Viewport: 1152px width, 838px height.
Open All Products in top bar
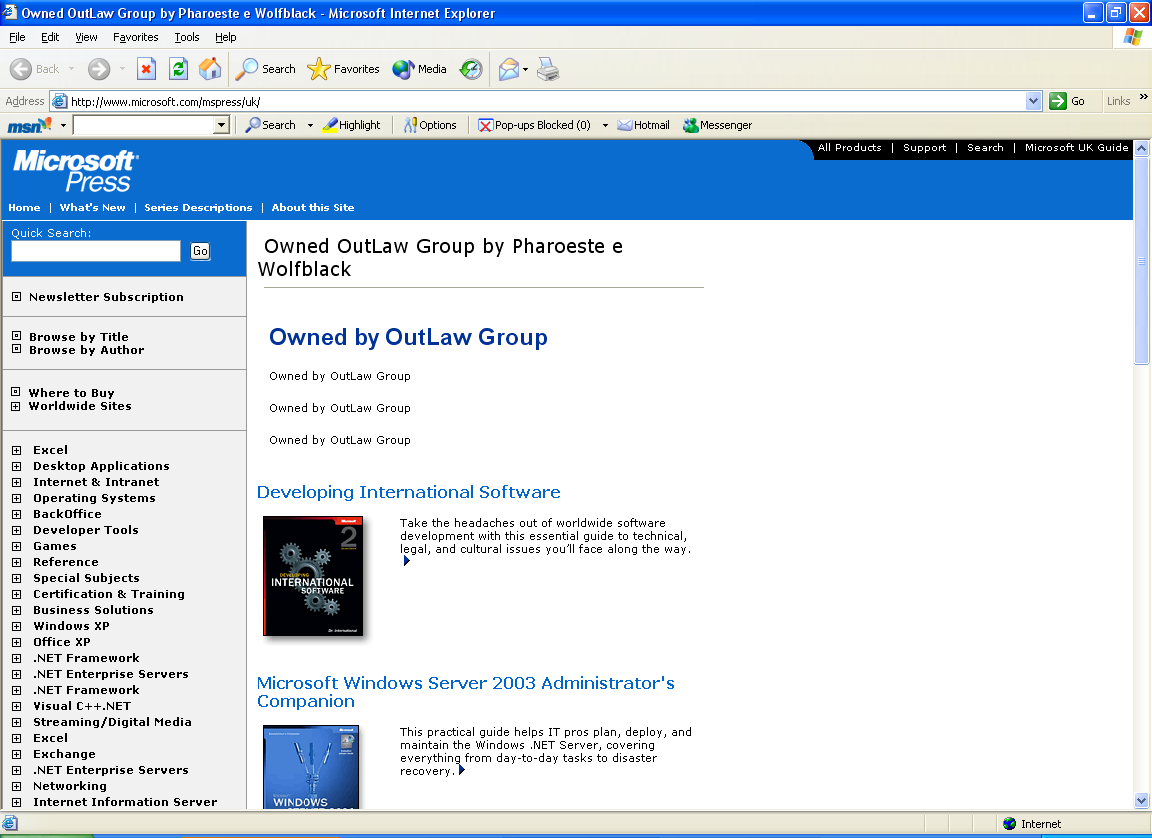click(x=849, y=148)
